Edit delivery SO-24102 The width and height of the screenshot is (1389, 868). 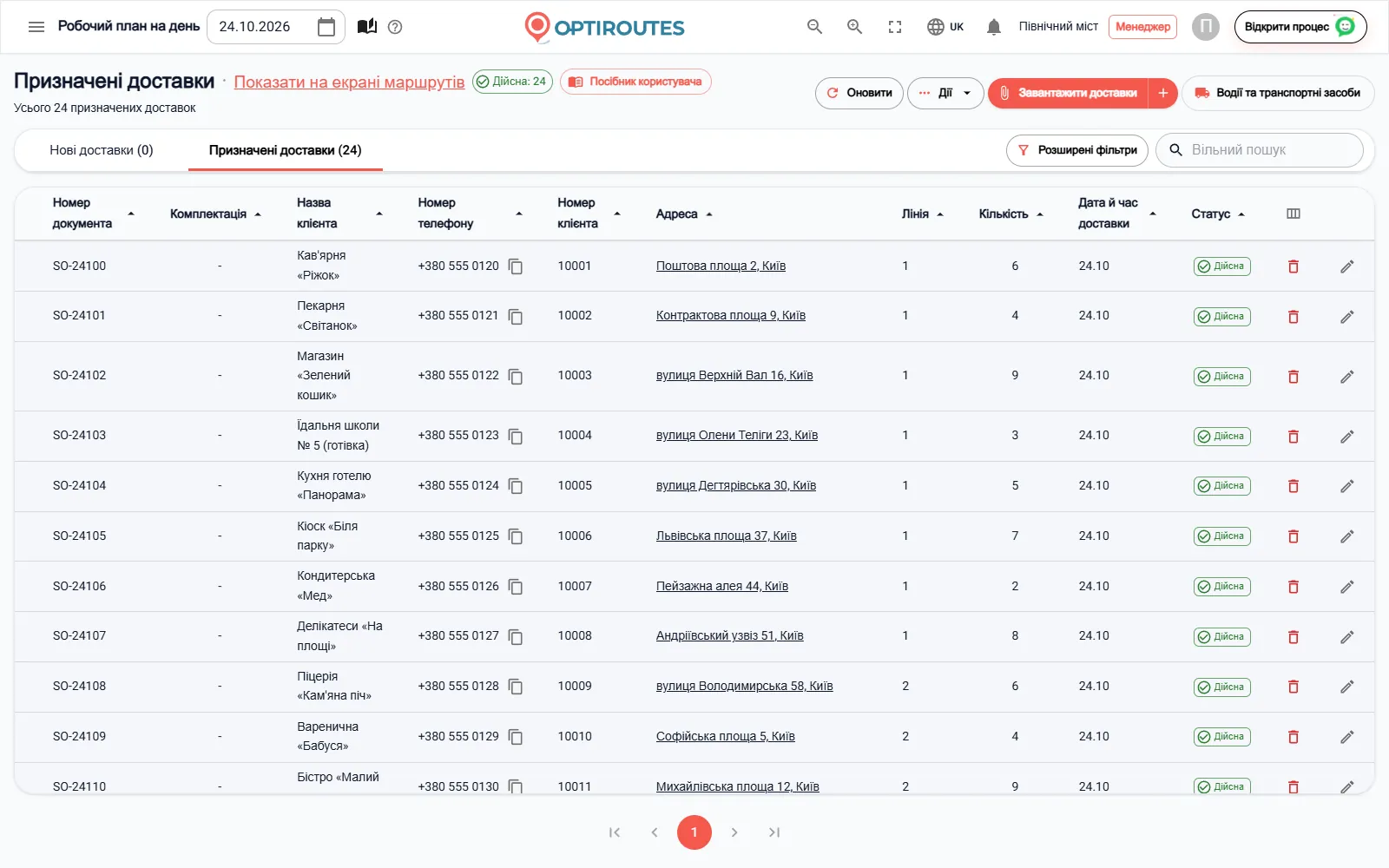tap(1347, 377)
